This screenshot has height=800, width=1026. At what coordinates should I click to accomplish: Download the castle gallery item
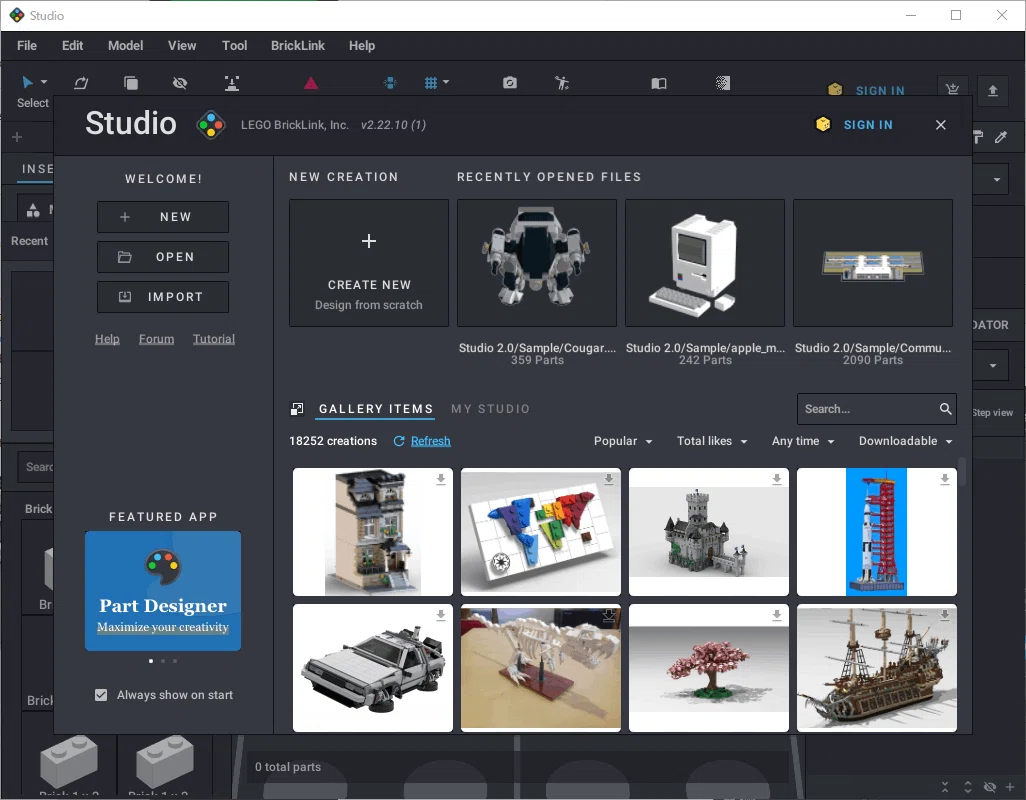pos(777,479)
